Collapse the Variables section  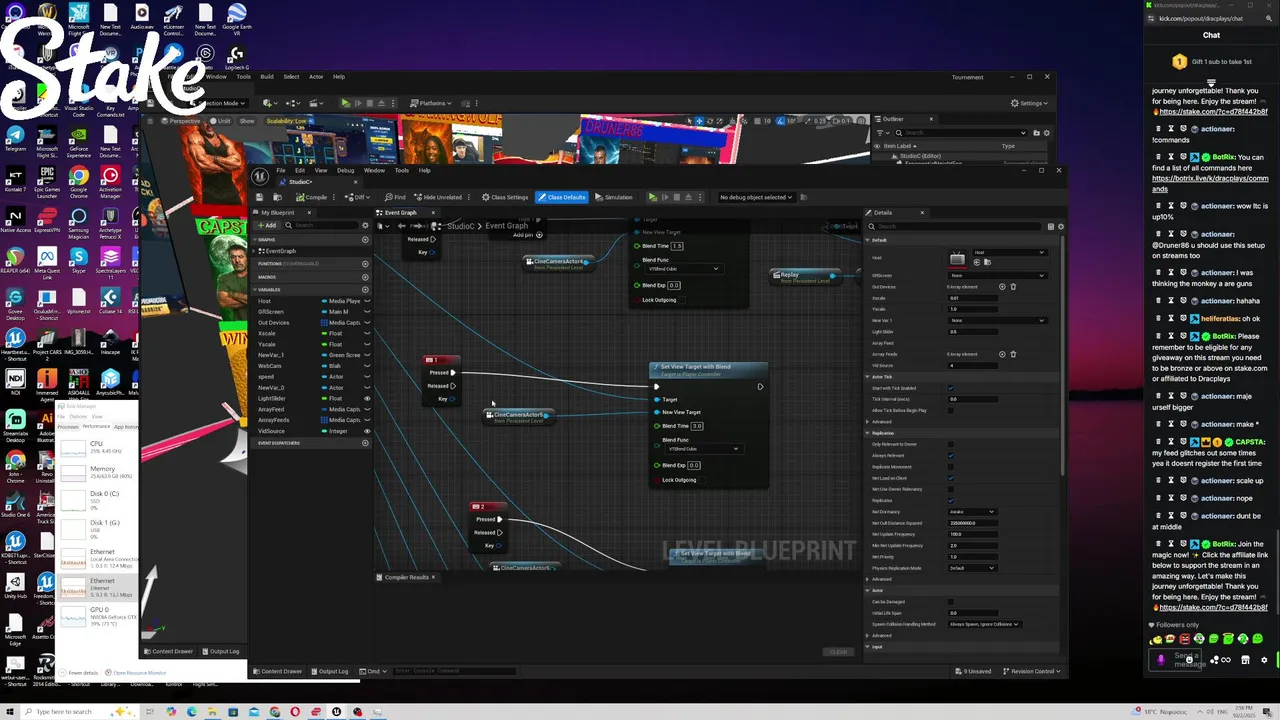coord(256,290)
